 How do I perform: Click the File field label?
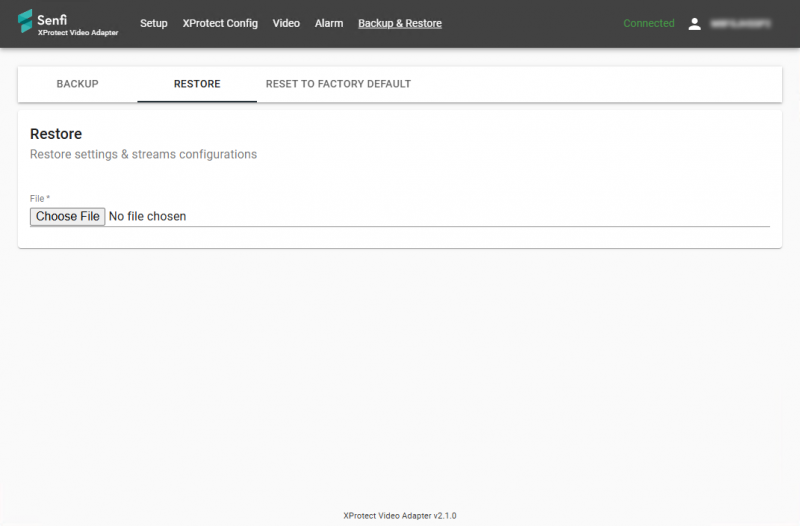[x=39, y=199]
